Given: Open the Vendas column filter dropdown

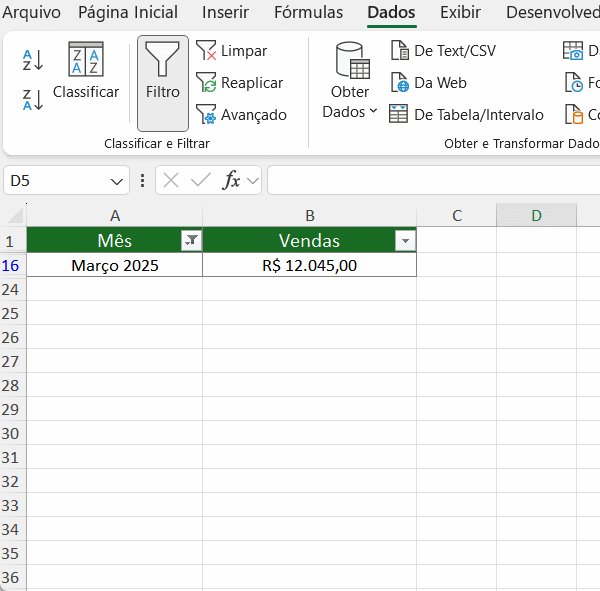Looking at the screenshot, I should tap(405, 241).
